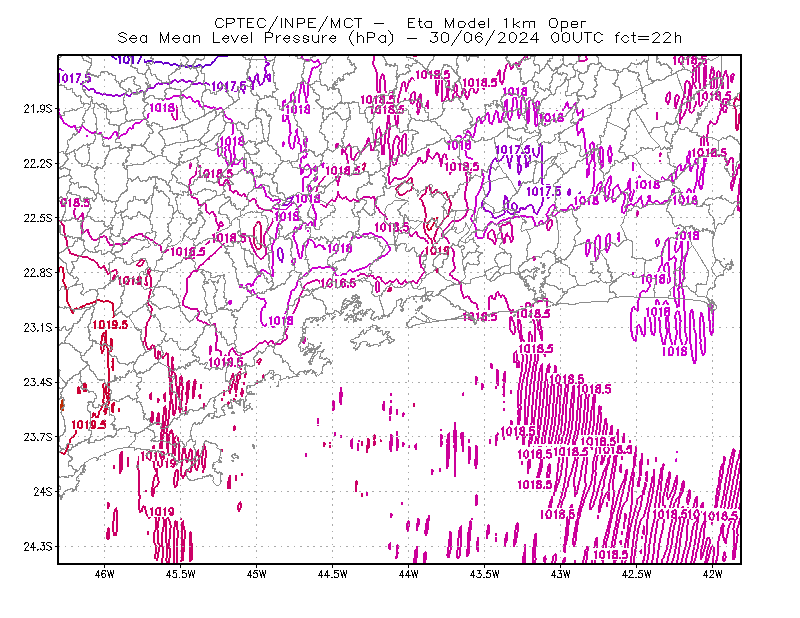Select the 22.2S latitude axis label
This screenshot has width=800, height=618.
[x=38, y=163]
